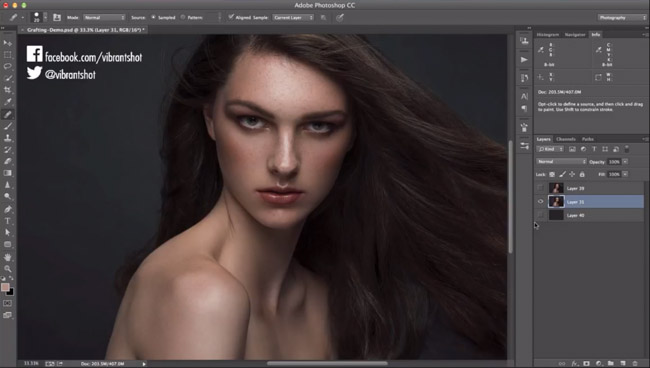
Task: Toggle the Aligned checkbox
Action: [231, 17]
